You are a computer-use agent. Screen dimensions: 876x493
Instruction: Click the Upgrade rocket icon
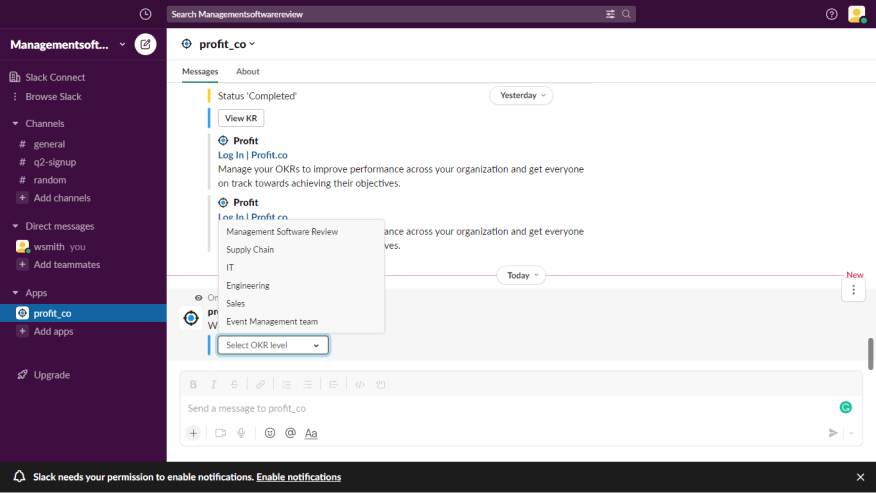click(22, 375)
